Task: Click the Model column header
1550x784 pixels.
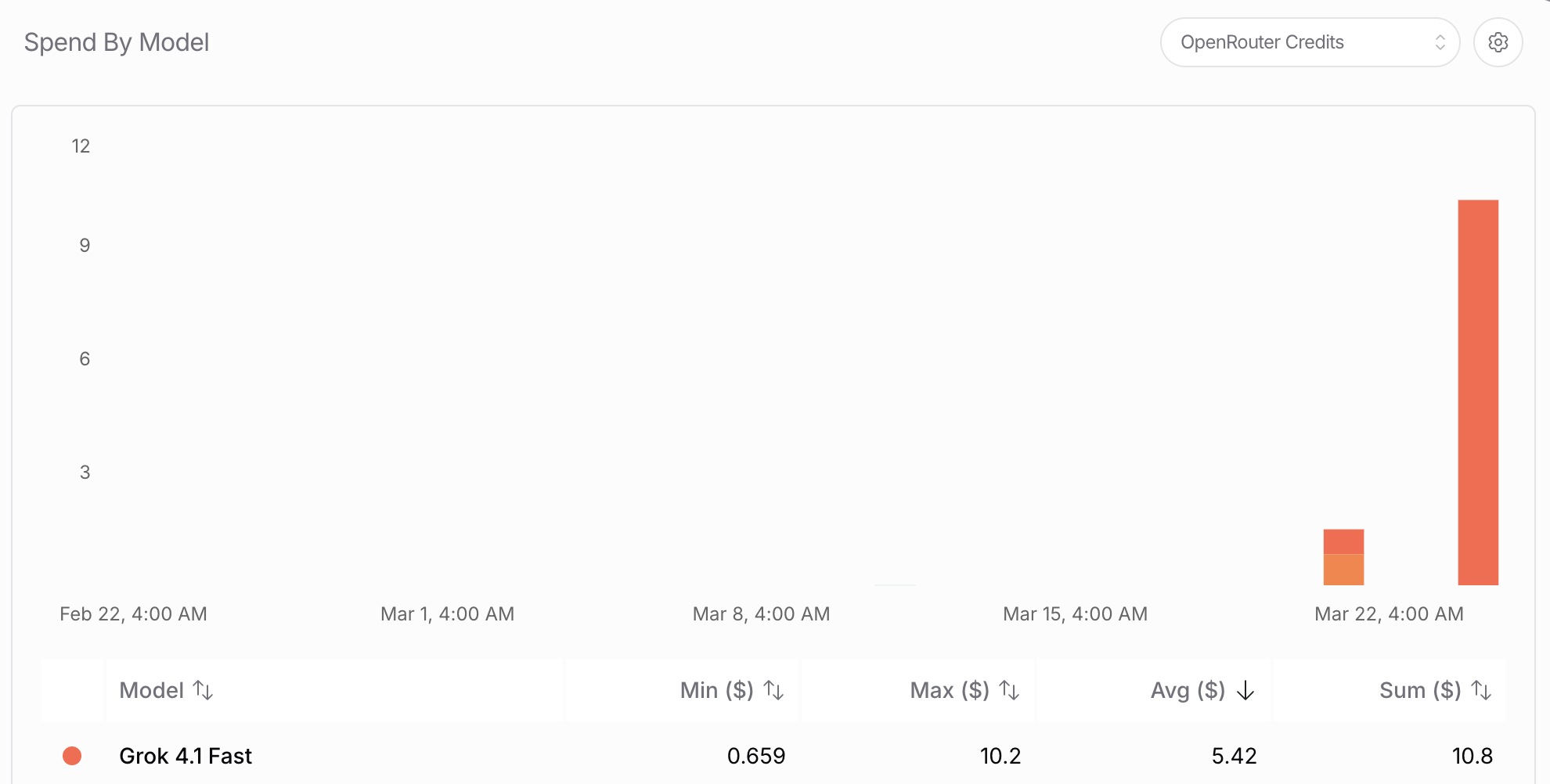Action: (x=334, y=690)
